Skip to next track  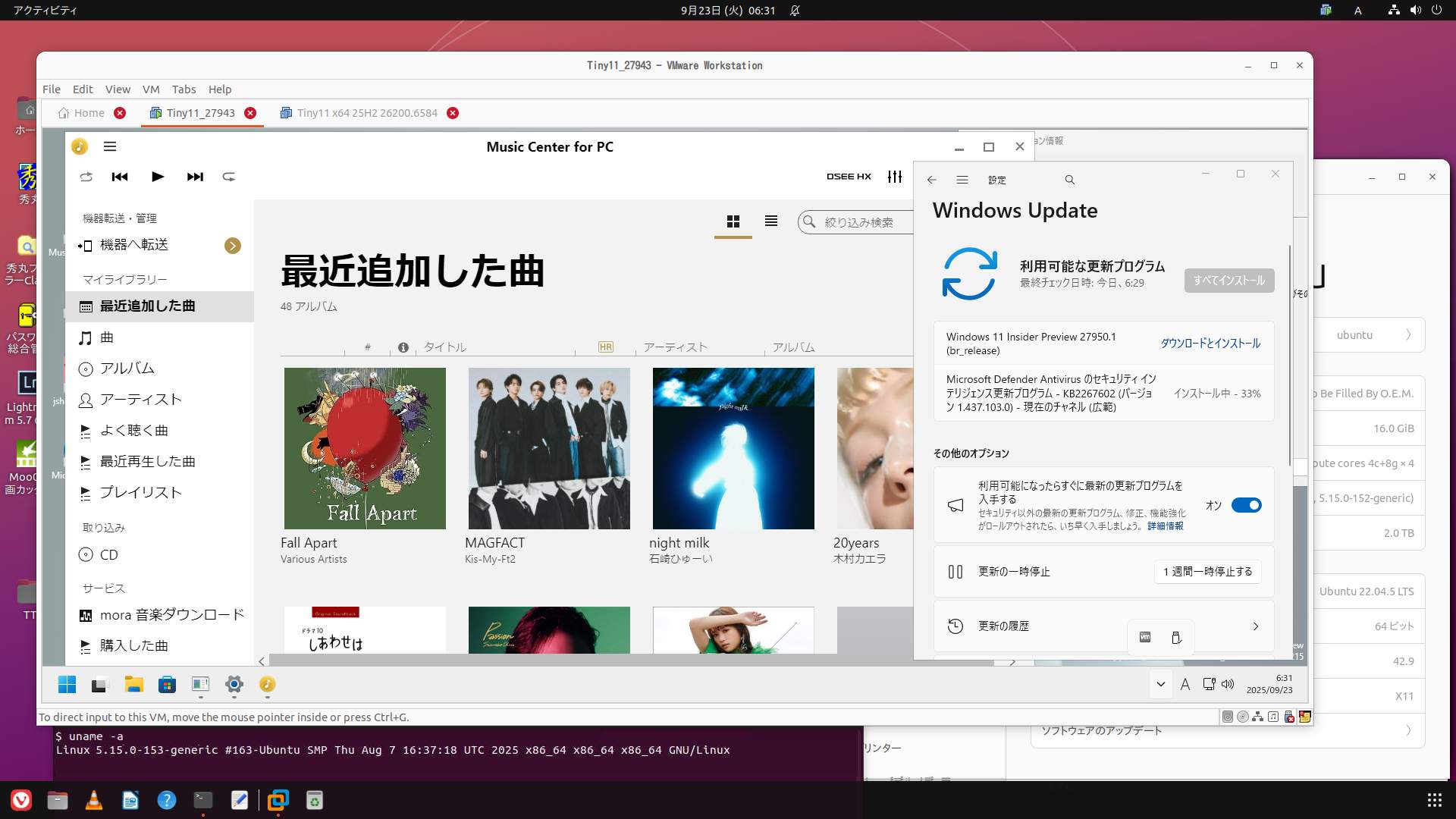pyautogui.click(x=195, y=177)
